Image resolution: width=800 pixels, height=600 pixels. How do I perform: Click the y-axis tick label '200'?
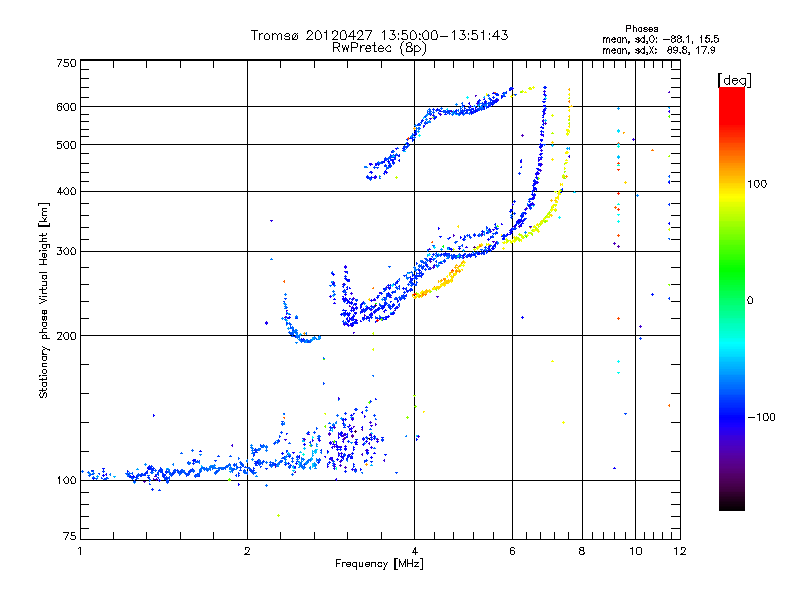pos(66,336)
